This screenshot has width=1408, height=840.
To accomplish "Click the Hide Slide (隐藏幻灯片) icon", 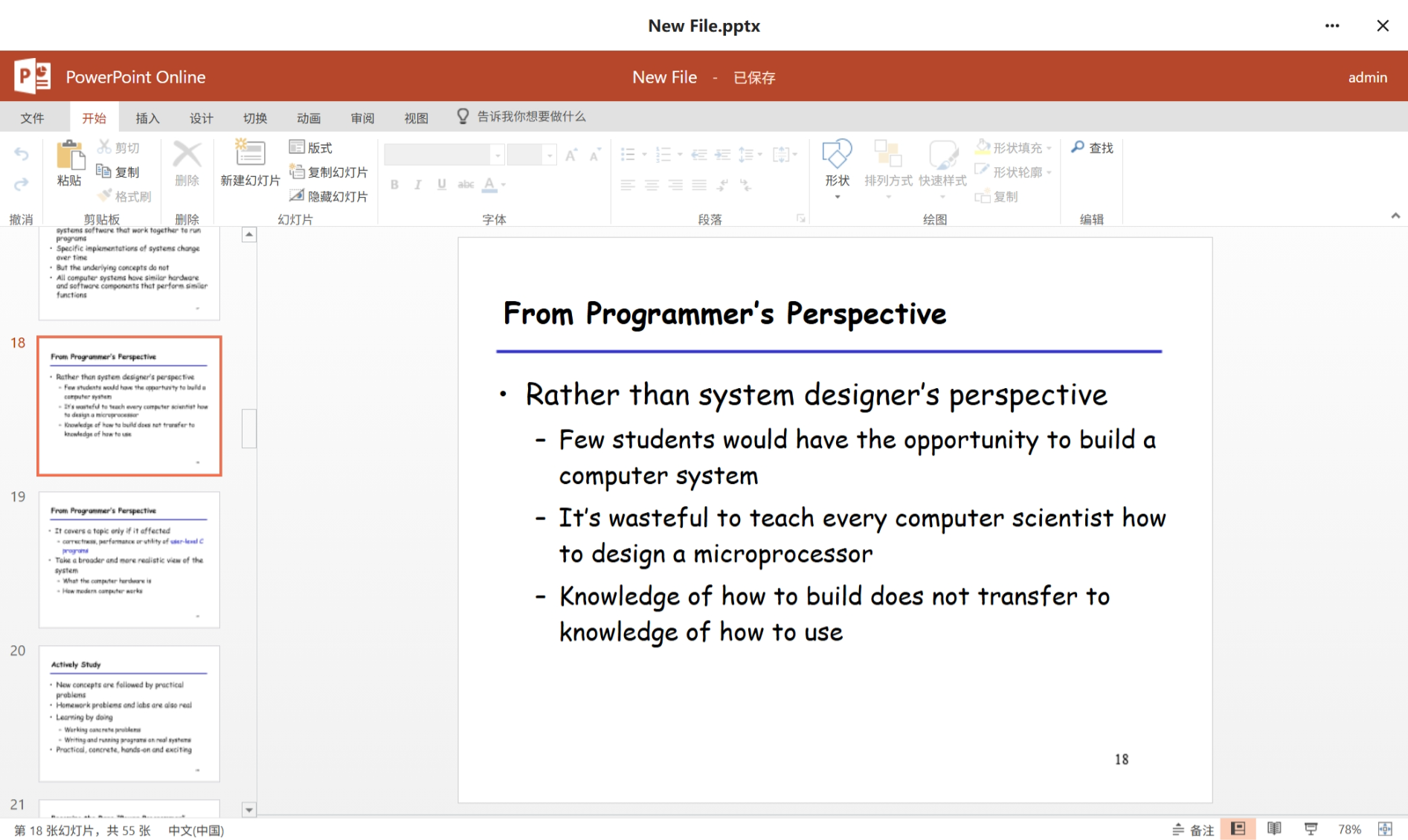I will coord(298,196).
